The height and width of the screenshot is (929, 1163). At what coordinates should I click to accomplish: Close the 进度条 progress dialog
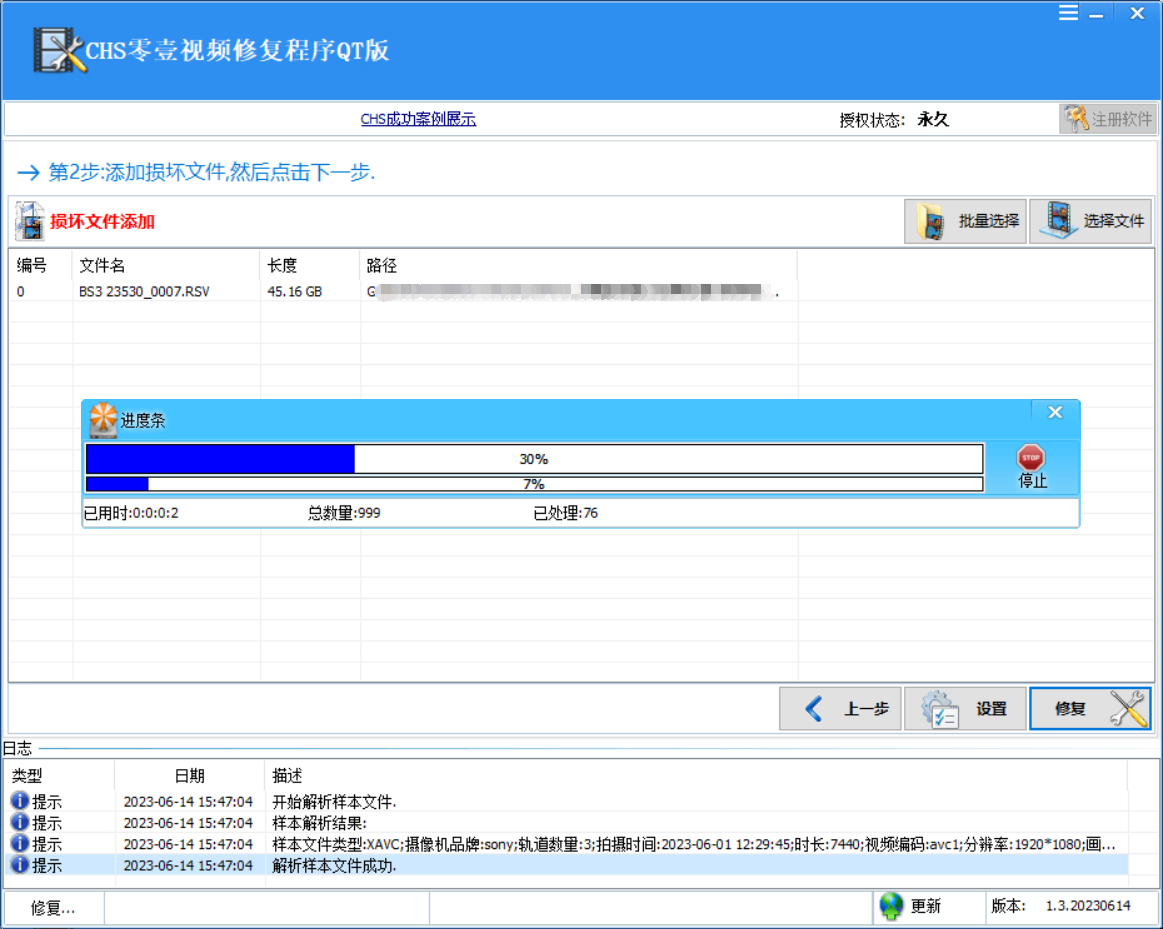point(1055,412)
